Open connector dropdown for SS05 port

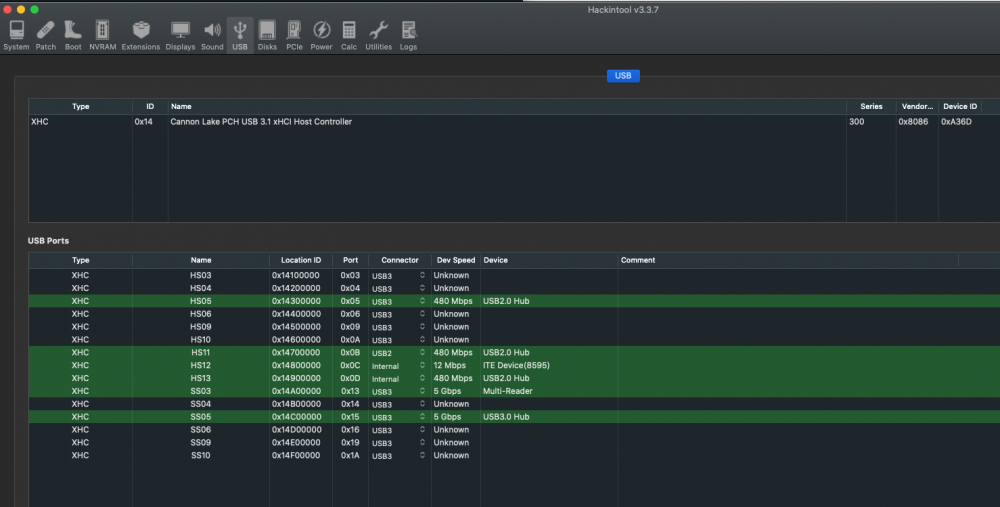point(398,417)
